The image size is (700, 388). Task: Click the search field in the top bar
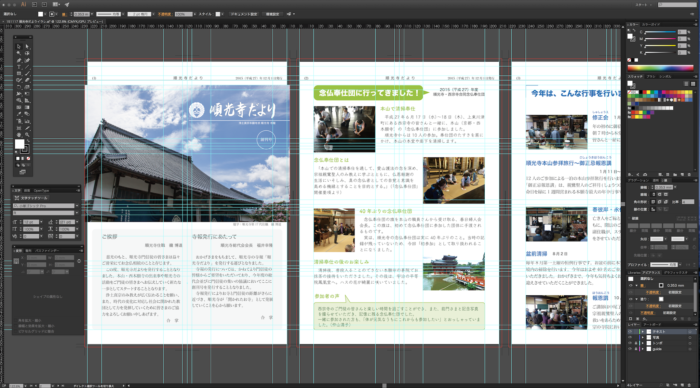677,4
